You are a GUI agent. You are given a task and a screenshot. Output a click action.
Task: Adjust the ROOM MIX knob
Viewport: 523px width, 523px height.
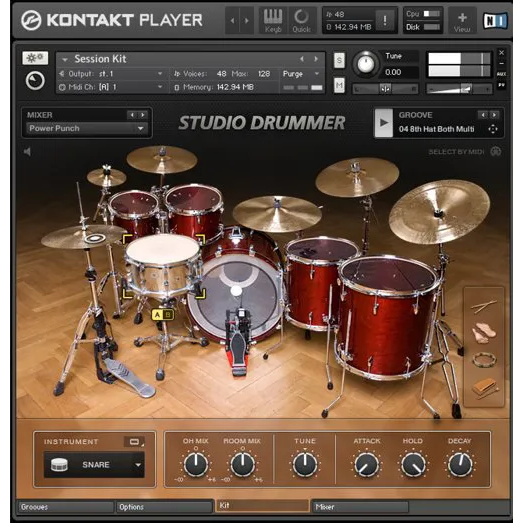tap(242, 464)
